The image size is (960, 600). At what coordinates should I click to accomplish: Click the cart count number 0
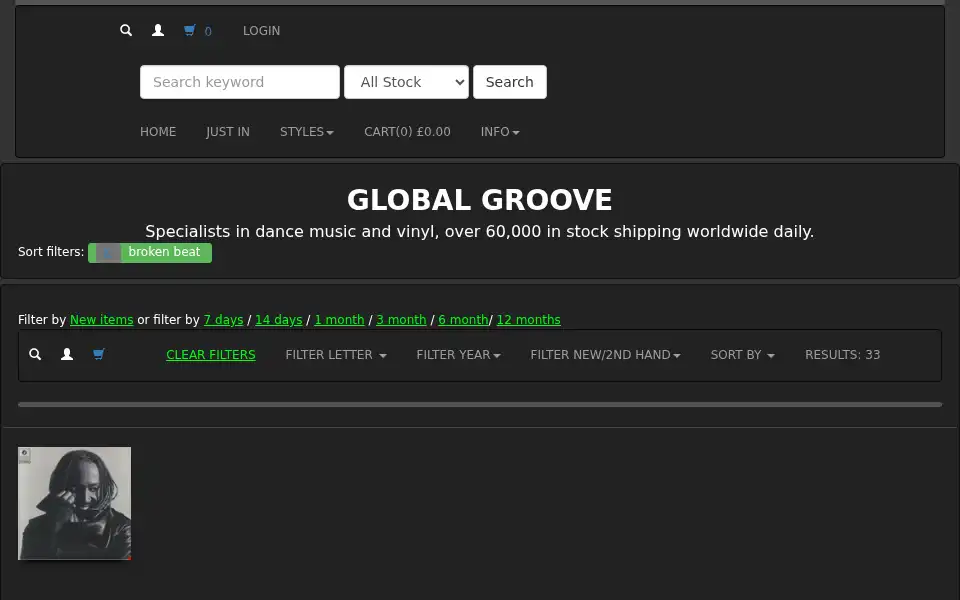coord(208,31)
